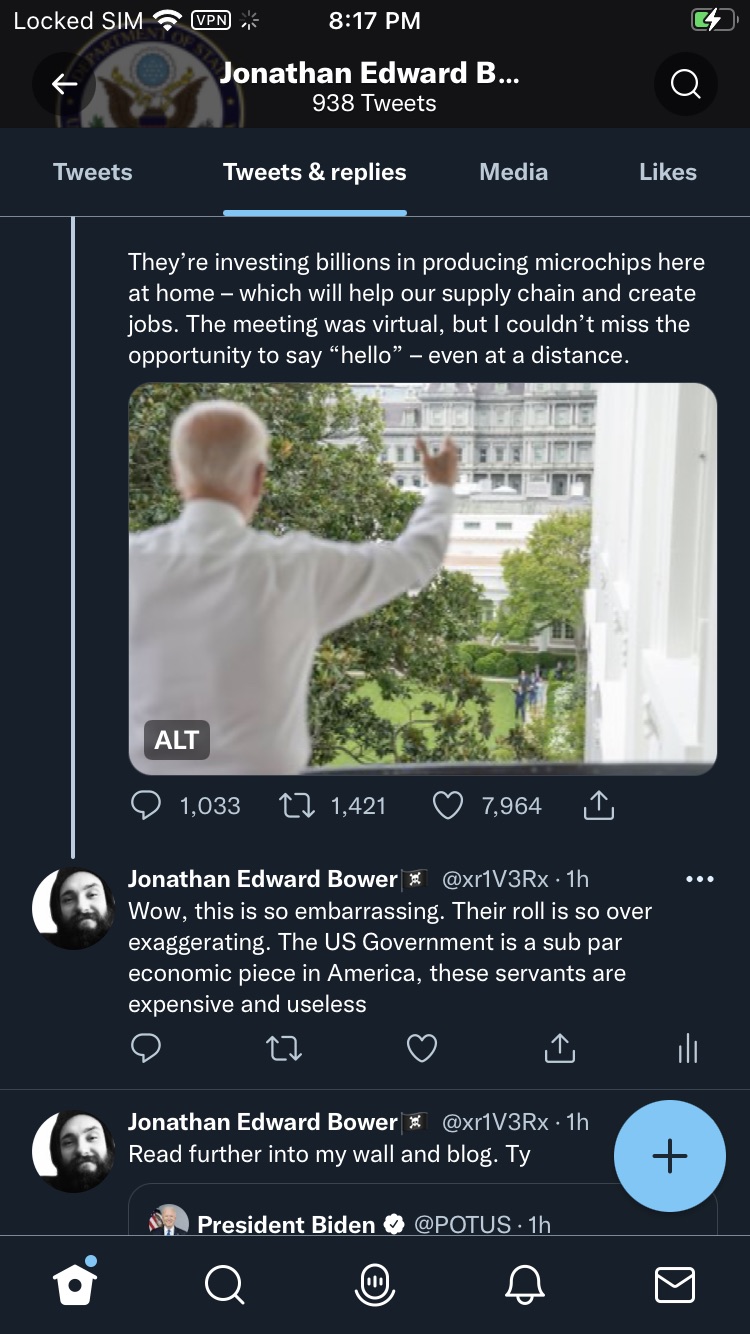Open search from profile header
Screen dimensions: 750x1334
(685, 85)
